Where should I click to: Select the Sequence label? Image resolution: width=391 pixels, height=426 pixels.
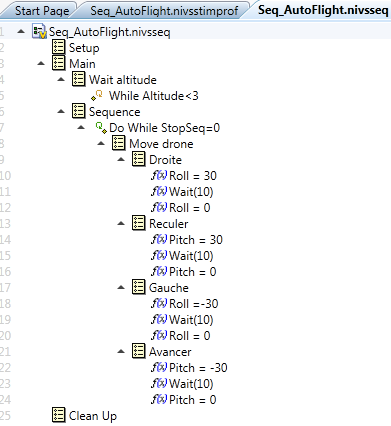point(115,112)
